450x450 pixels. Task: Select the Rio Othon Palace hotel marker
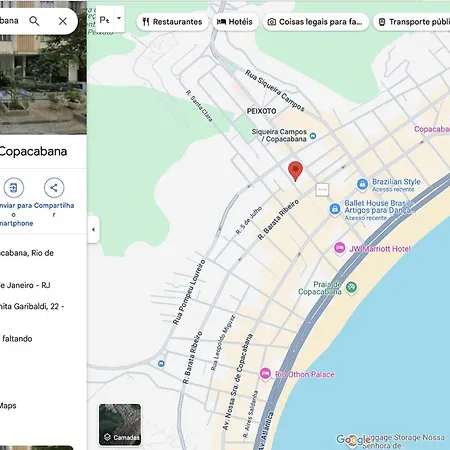(x=265, y=374)
